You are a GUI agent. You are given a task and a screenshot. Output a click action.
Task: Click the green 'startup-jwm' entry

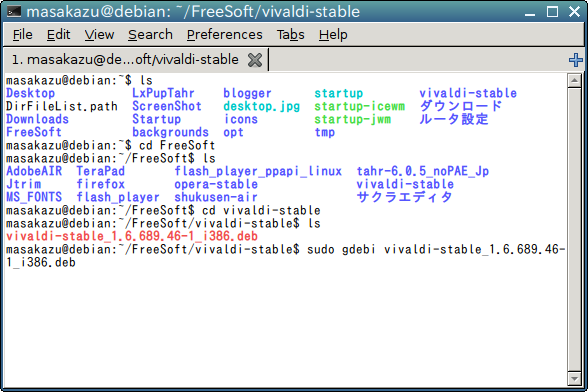[x=352, y=119]
